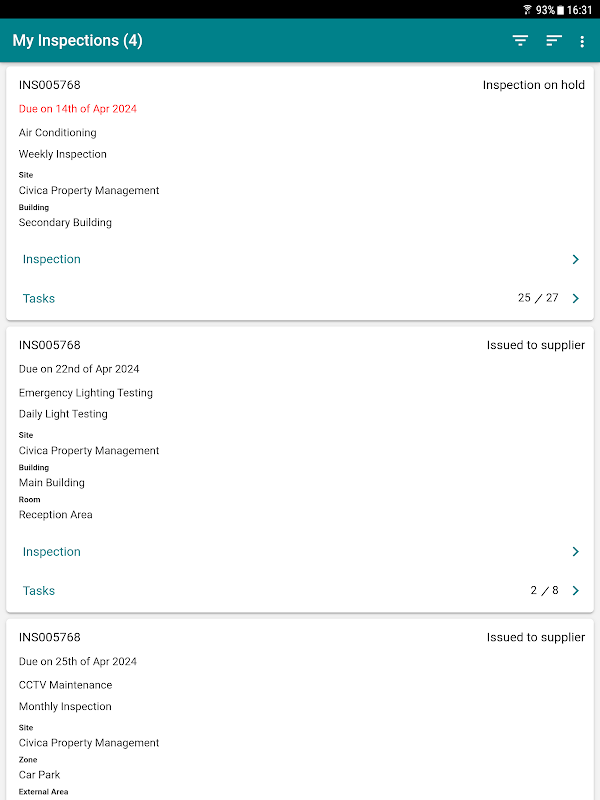Screen dimensions: 600x800
Task: Open Inspection link in Air Conditioning card
Action: [x=52, y=259]
